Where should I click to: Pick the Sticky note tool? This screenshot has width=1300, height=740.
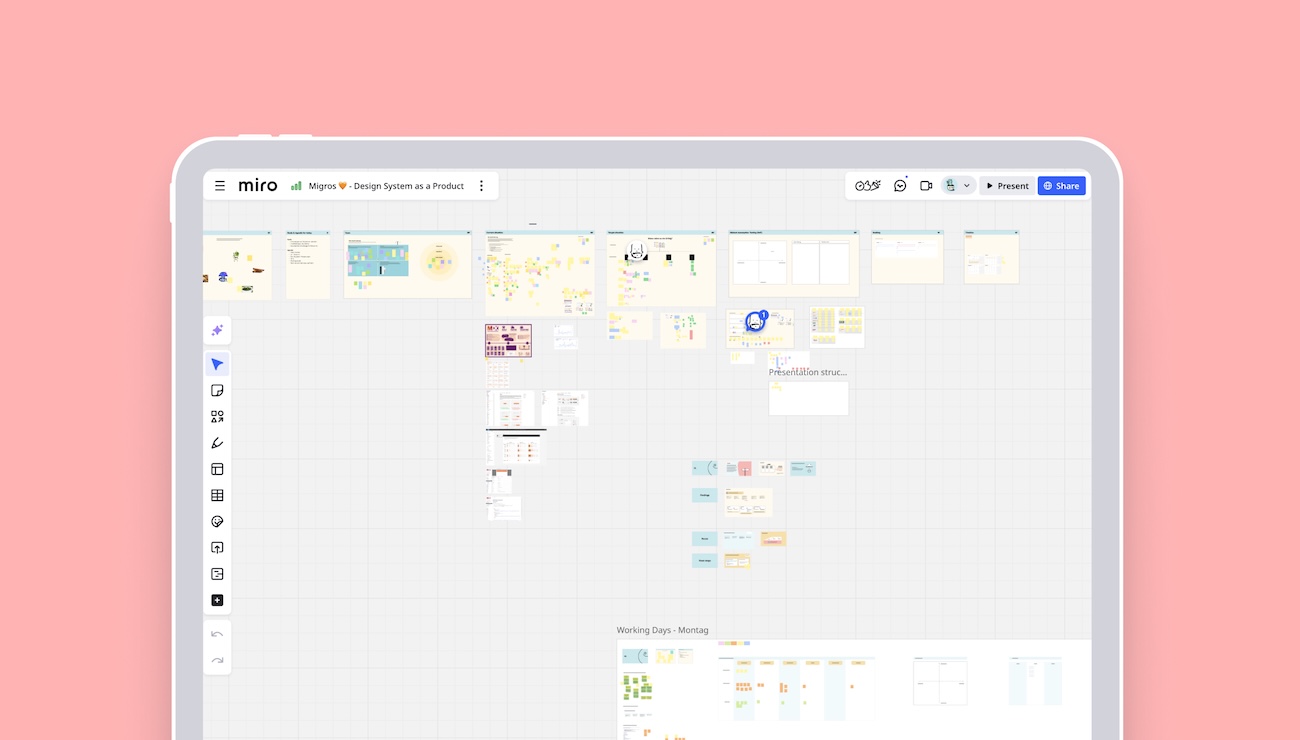[x=217, y=391]
